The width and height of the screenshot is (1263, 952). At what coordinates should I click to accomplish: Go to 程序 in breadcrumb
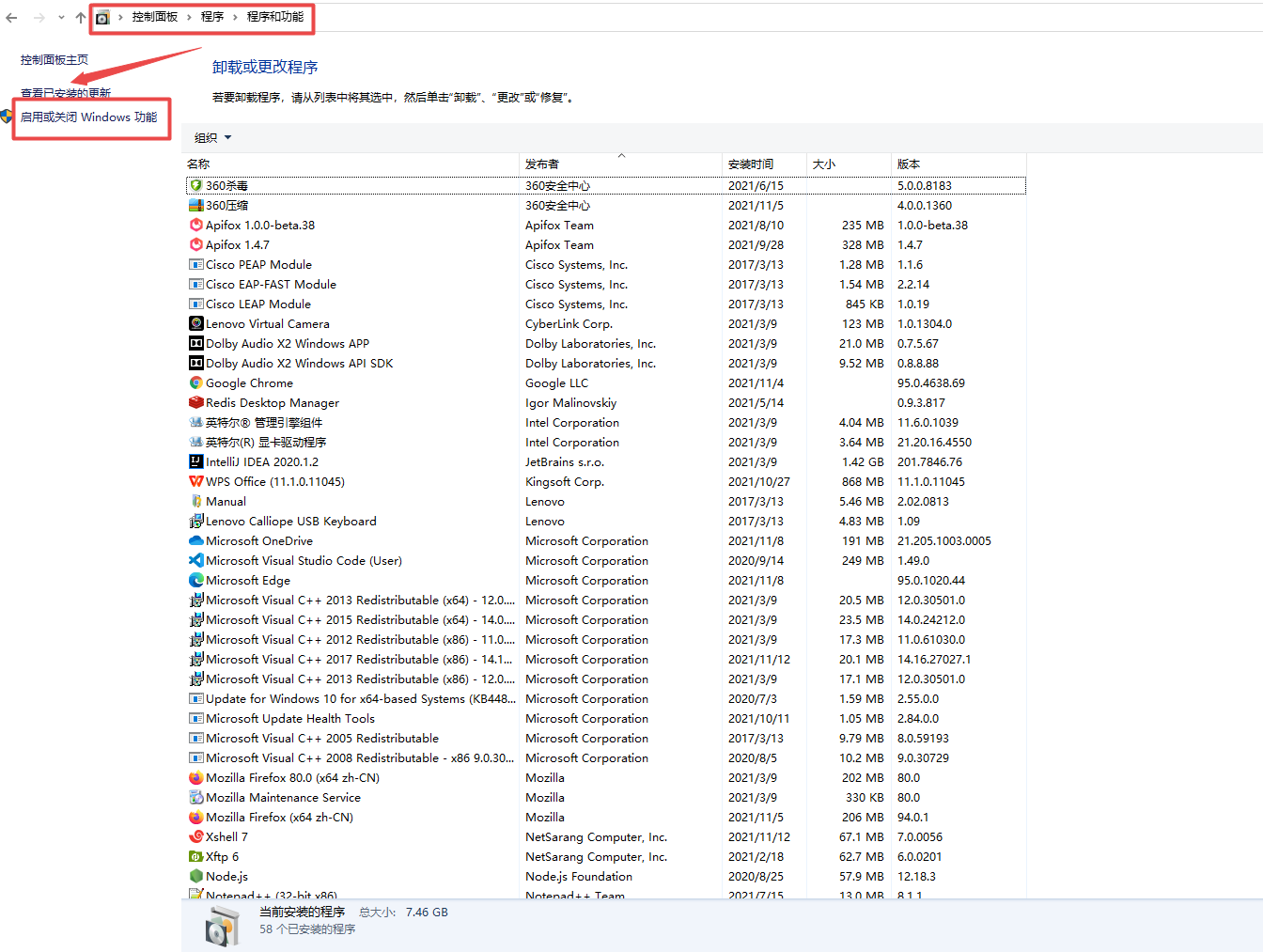(212, 17)
